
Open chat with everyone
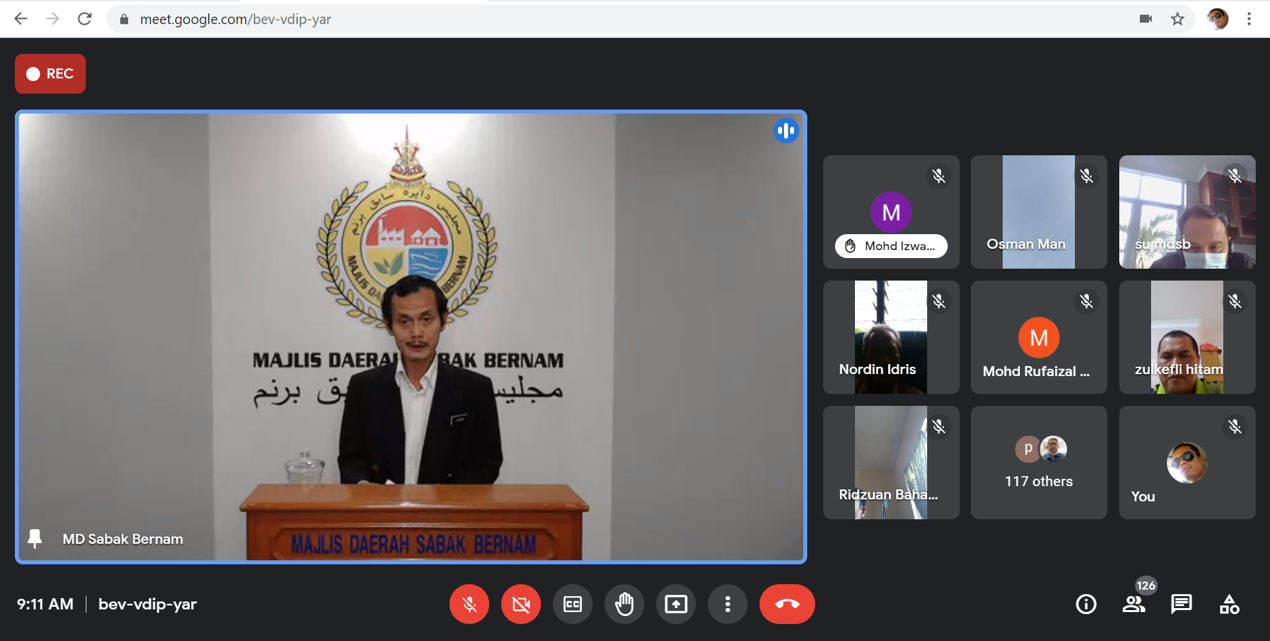click(1181, 604)
